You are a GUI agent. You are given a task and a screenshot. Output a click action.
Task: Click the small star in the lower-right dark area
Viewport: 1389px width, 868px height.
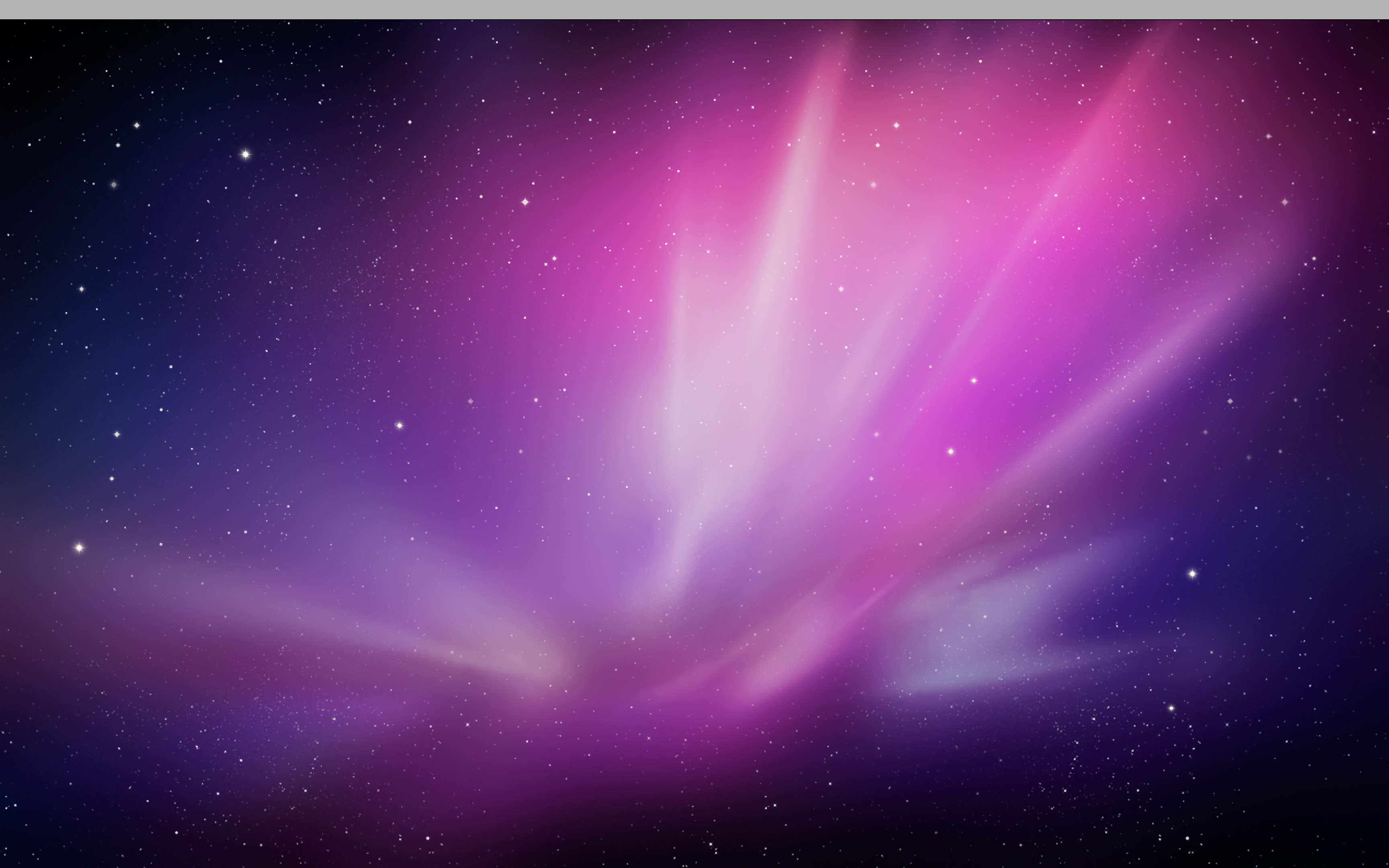pos(1171,708)
